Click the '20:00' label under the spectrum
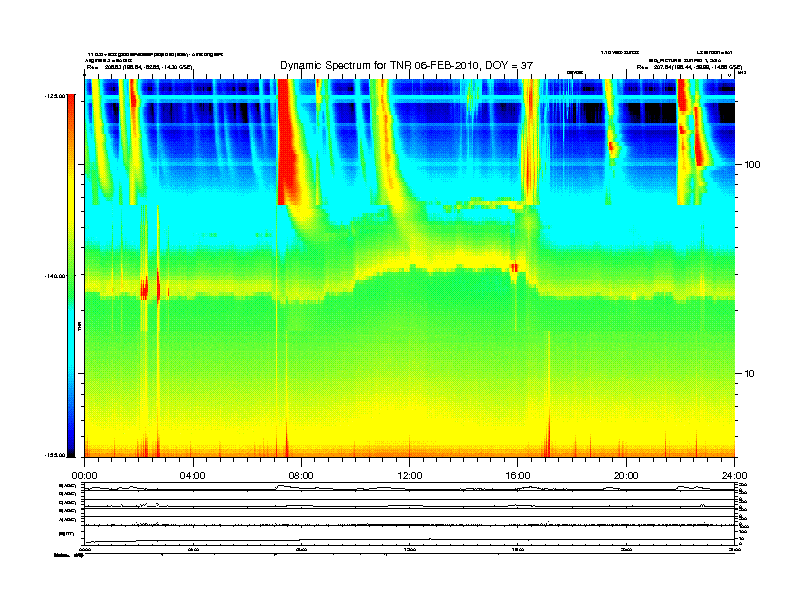The height and width of the screenshot is (612, 792). click(x=626, y=476)
